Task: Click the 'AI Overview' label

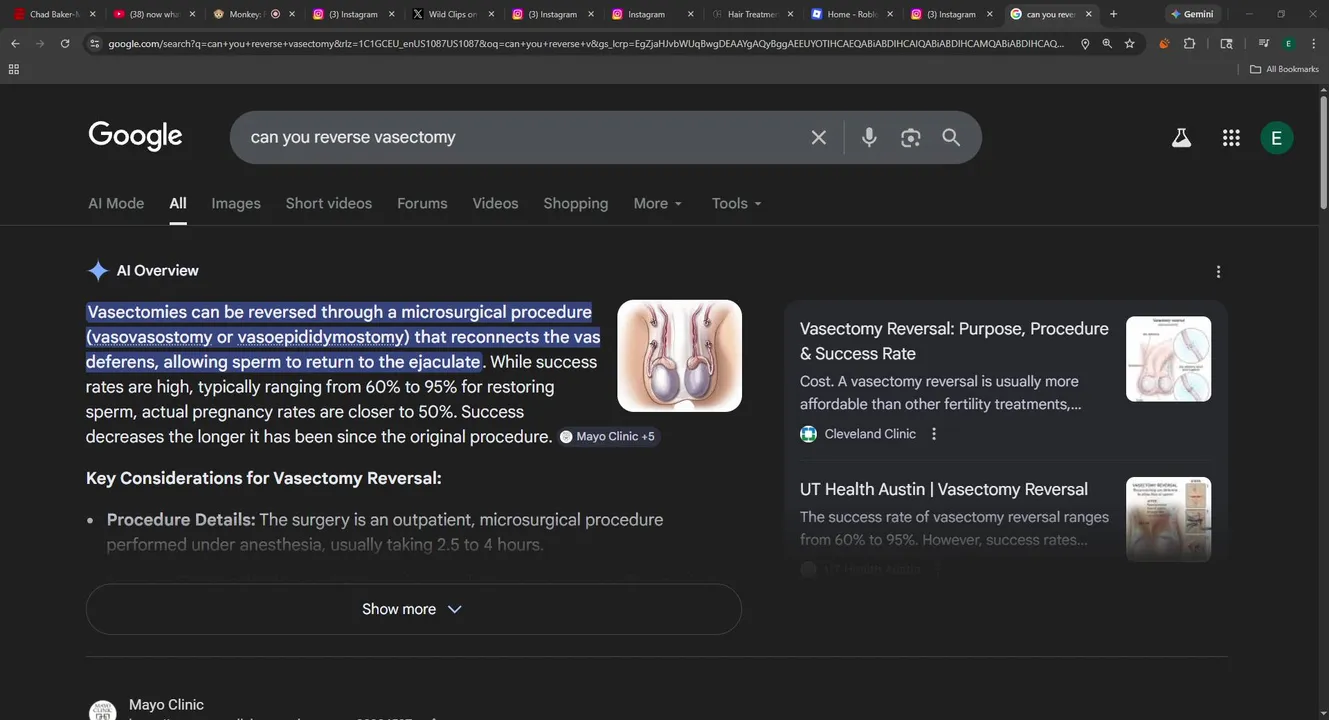Action: (x=157, y=271)
